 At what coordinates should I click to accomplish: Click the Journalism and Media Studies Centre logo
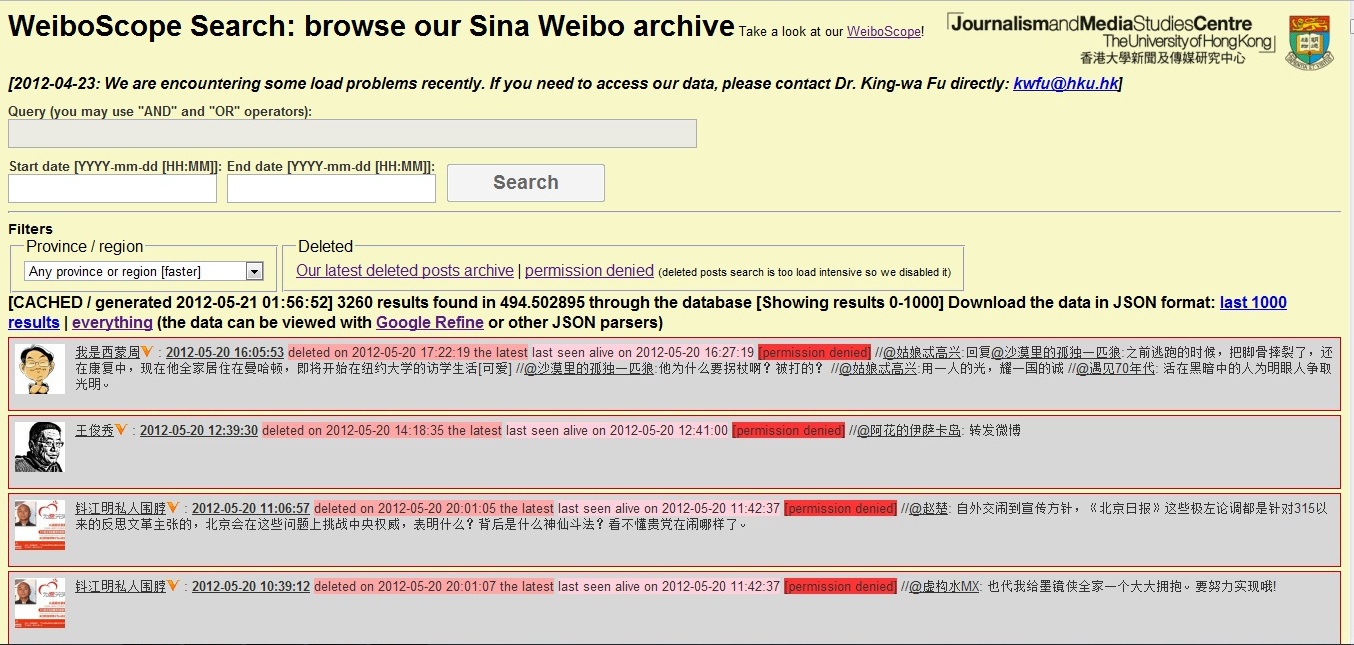point(1111,39)
